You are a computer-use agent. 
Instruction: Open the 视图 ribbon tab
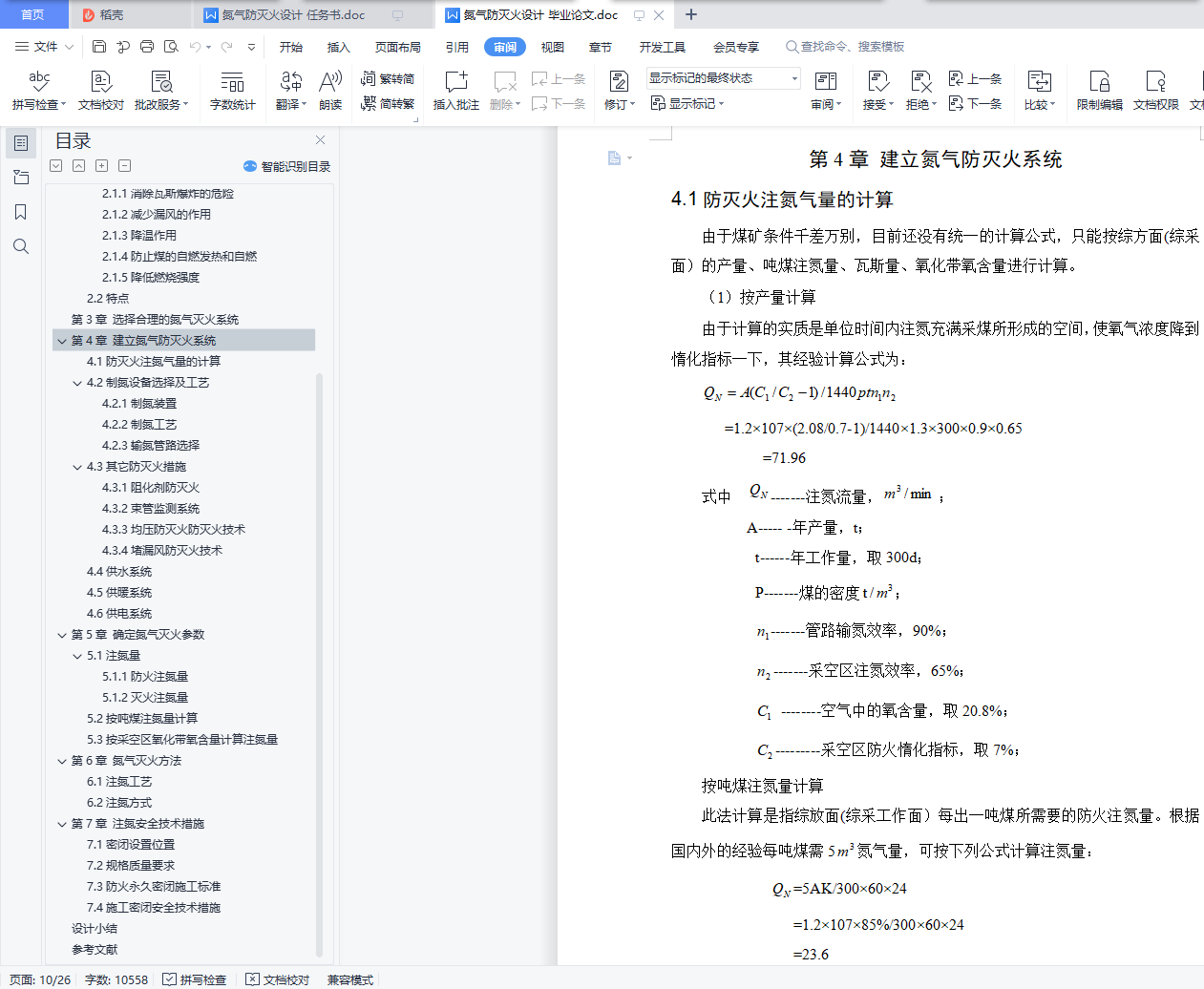coord(553,47)
